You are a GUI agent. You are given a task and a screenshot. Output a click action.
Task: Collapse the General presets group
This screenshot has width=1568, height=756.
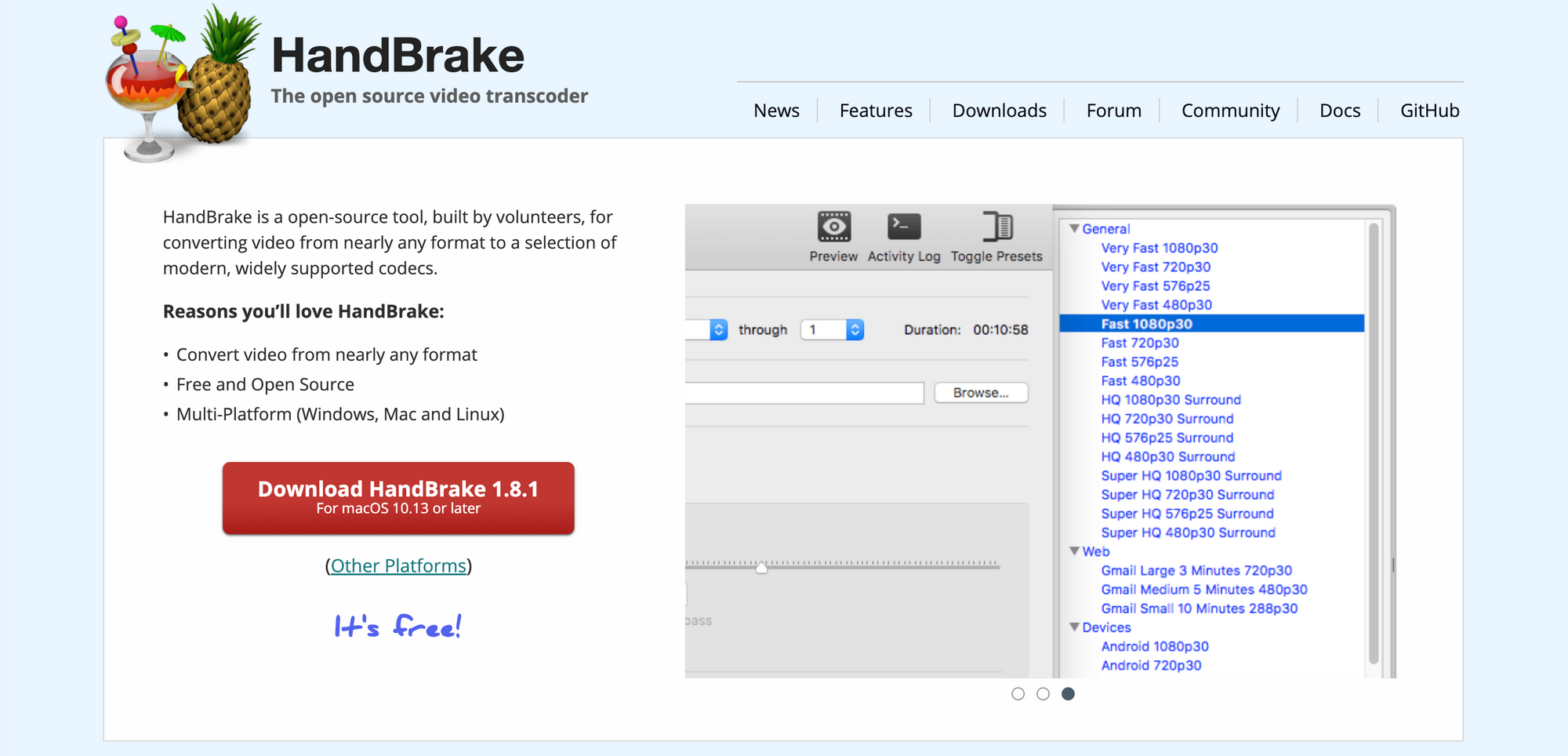1075,228
